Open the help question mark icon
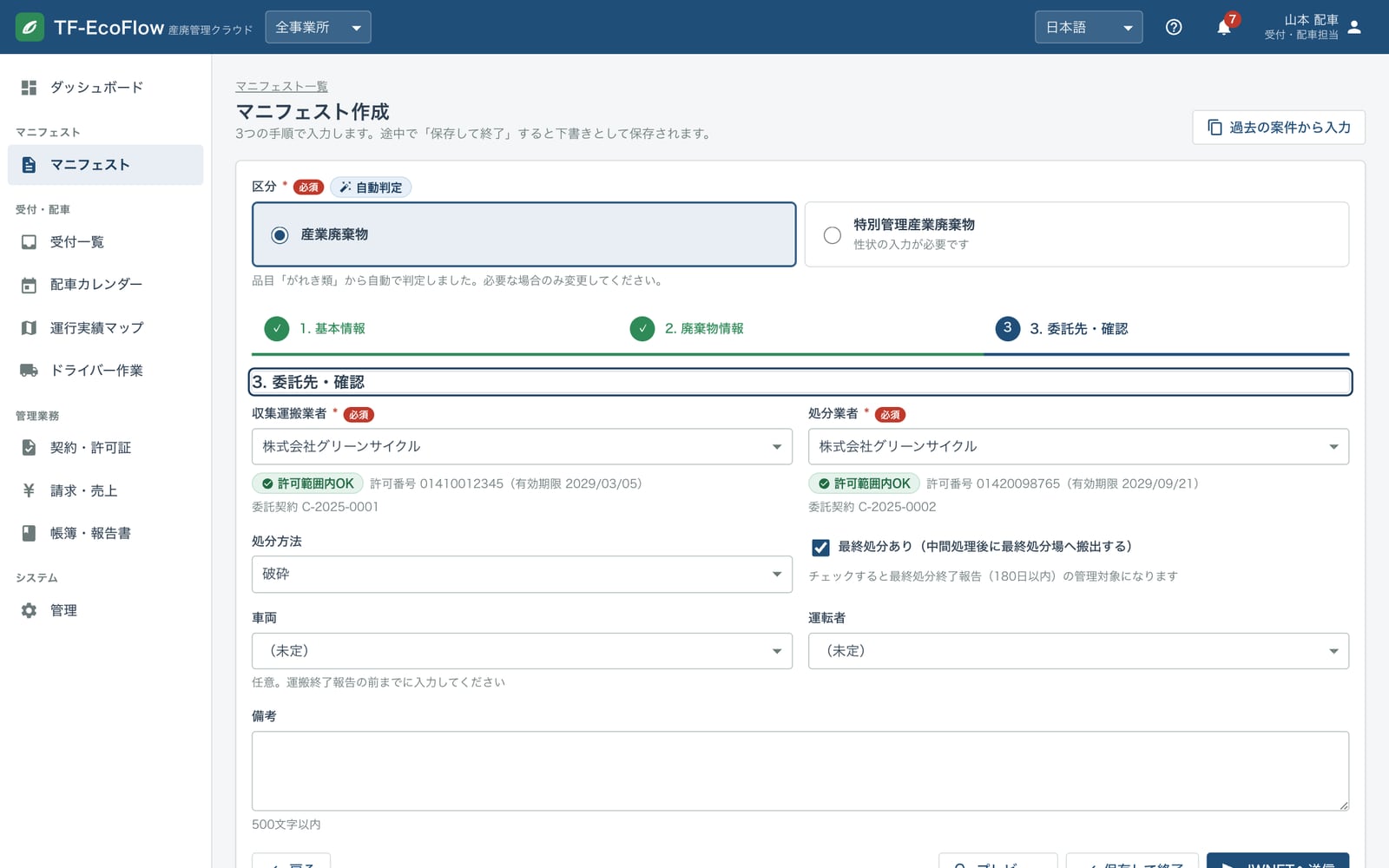The image size is (1389, 868). [x=1174, y=27]
